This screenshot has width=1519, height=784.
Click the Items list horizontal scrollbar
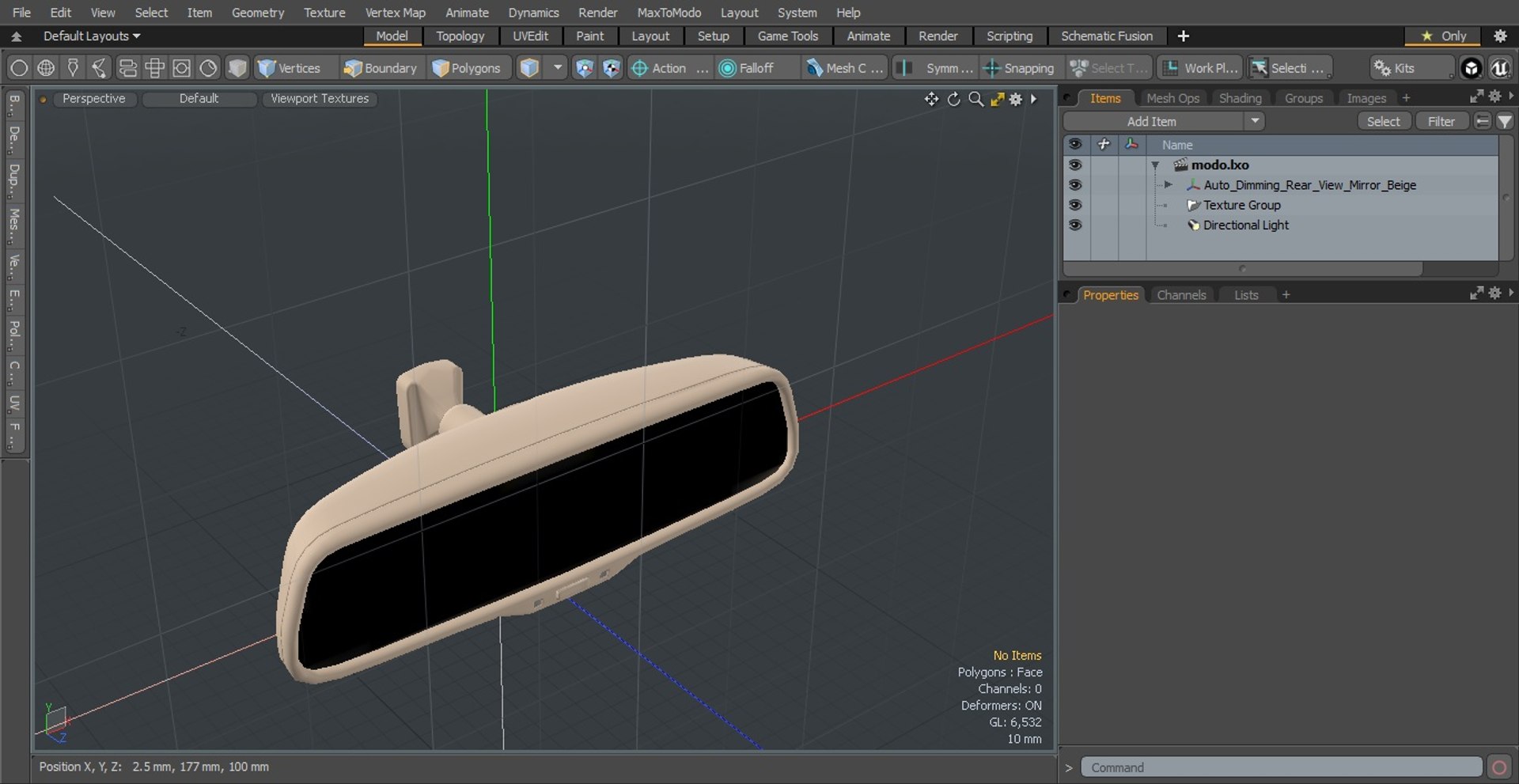[x=1243, y=268]
